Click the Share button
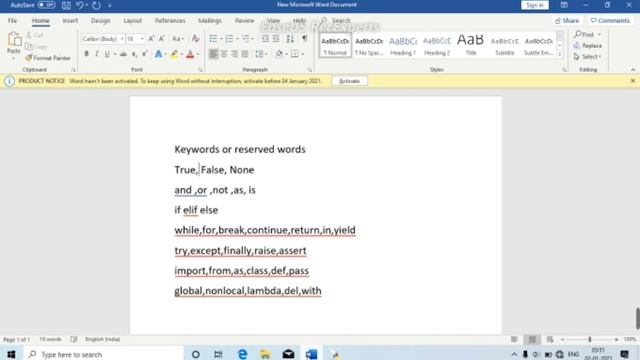The image size is (640, 360). (567, 20)
